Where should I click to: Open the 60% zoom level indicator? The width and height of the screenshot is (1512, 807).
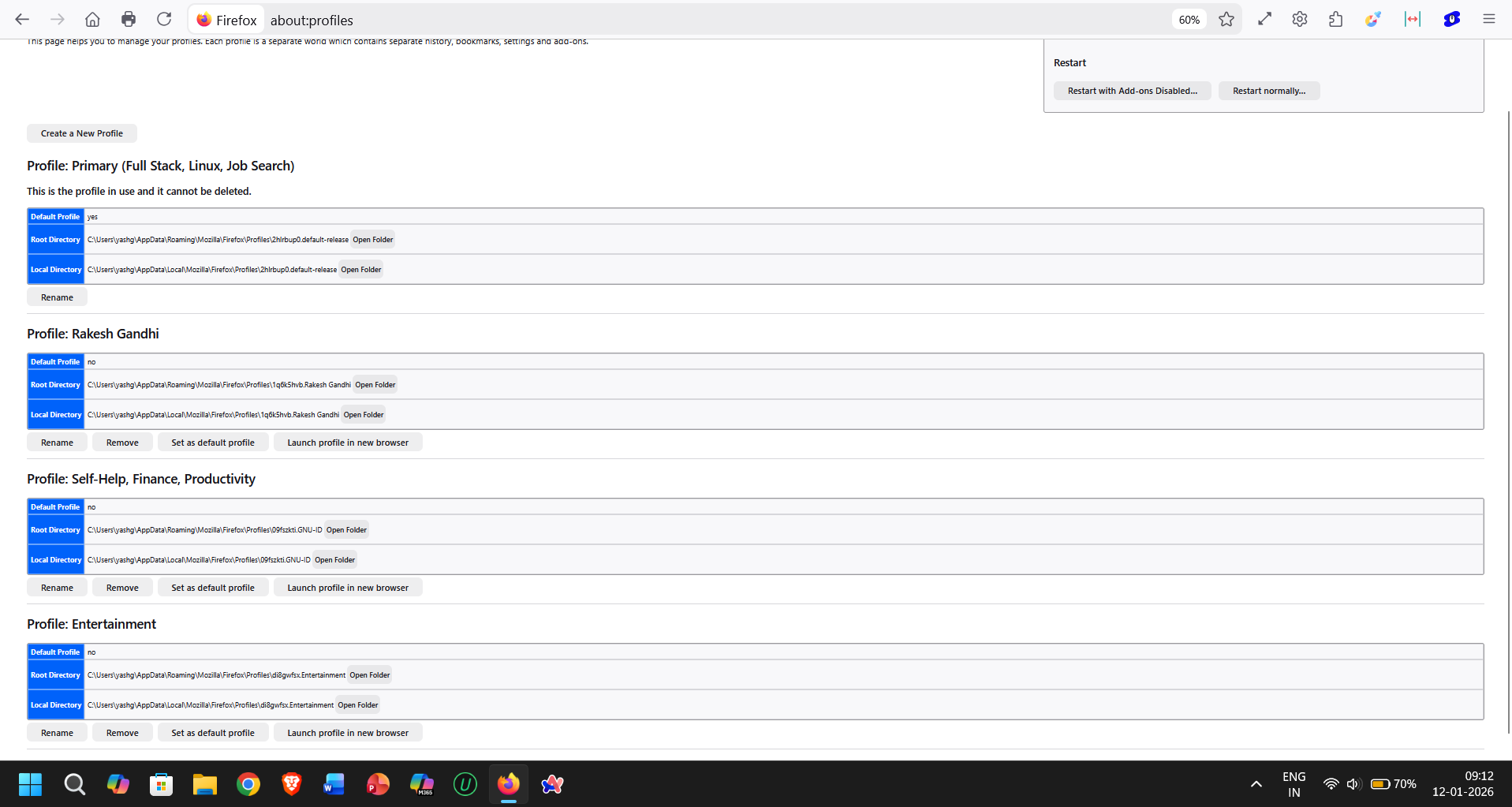[x=1189, y=20]
